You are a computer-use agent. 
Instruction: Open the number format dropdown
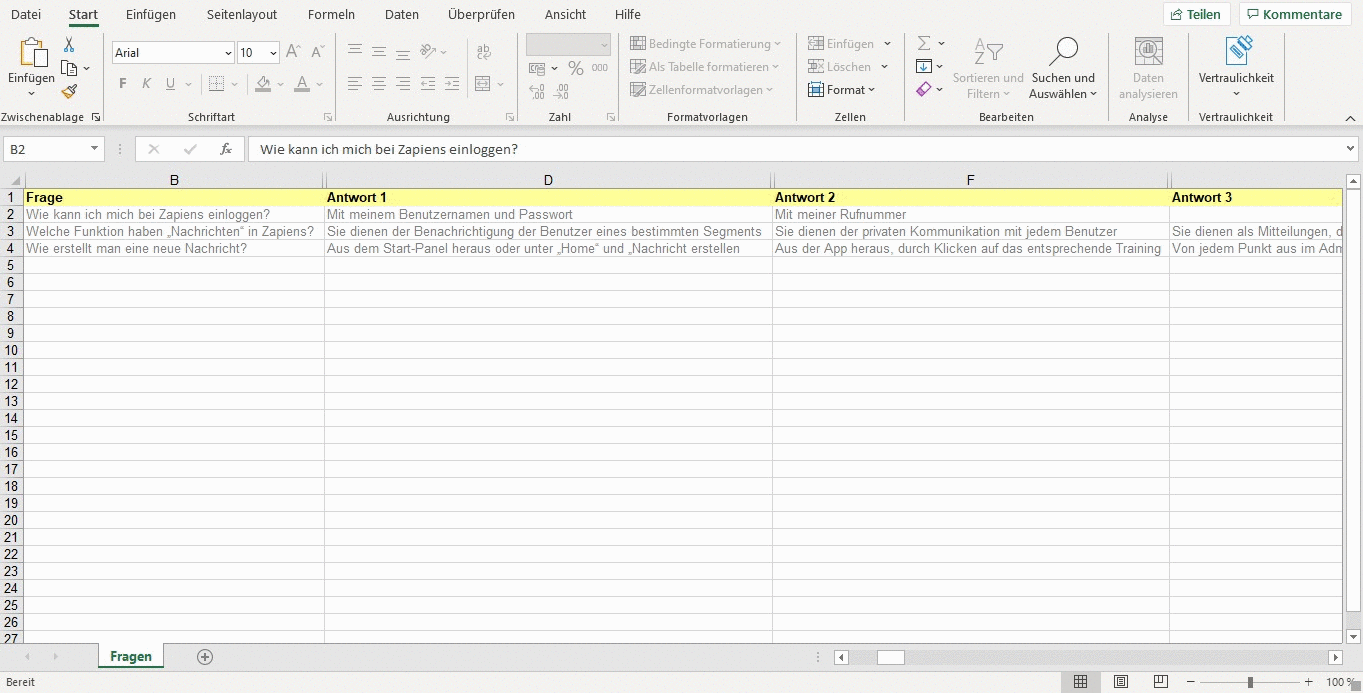pyautogui.click(x=604, y=45)
